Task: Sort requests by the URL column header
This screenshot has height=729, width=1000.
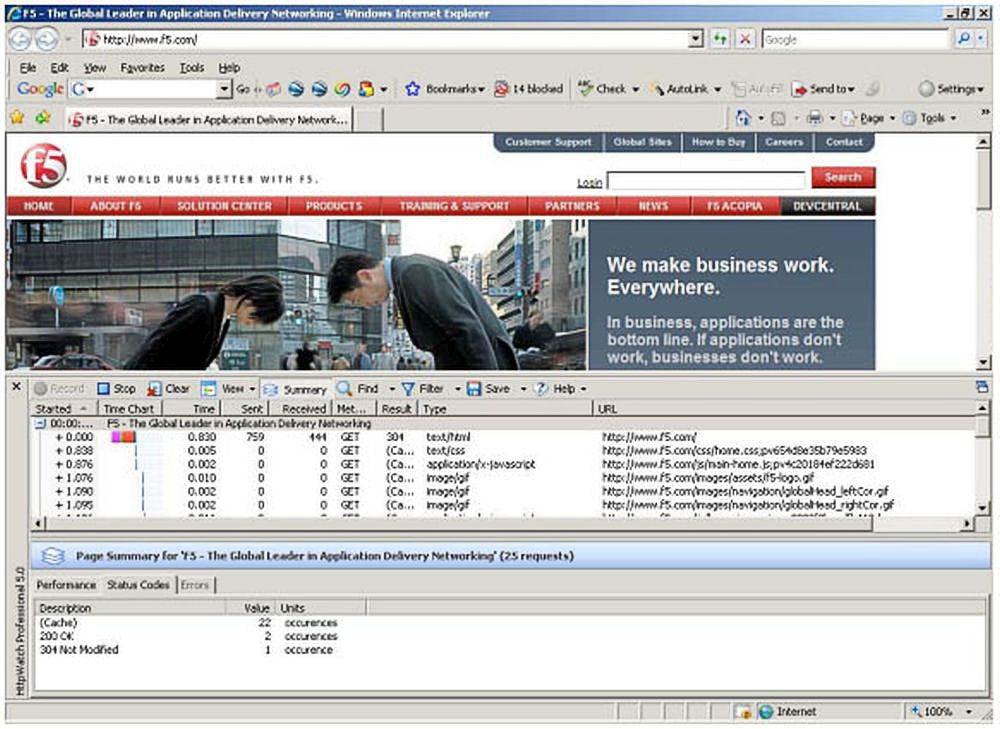Action: [784, 409]
